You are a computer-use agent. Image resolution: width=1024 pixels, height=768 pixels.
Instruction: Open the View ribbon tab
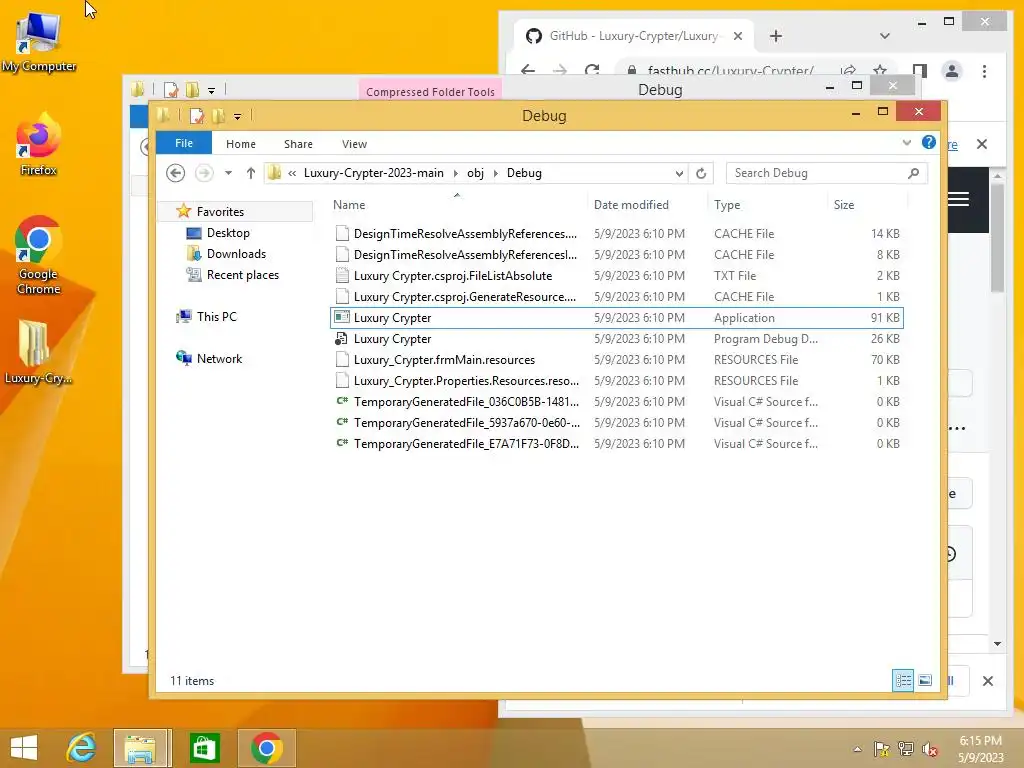(x=354, y=144)
